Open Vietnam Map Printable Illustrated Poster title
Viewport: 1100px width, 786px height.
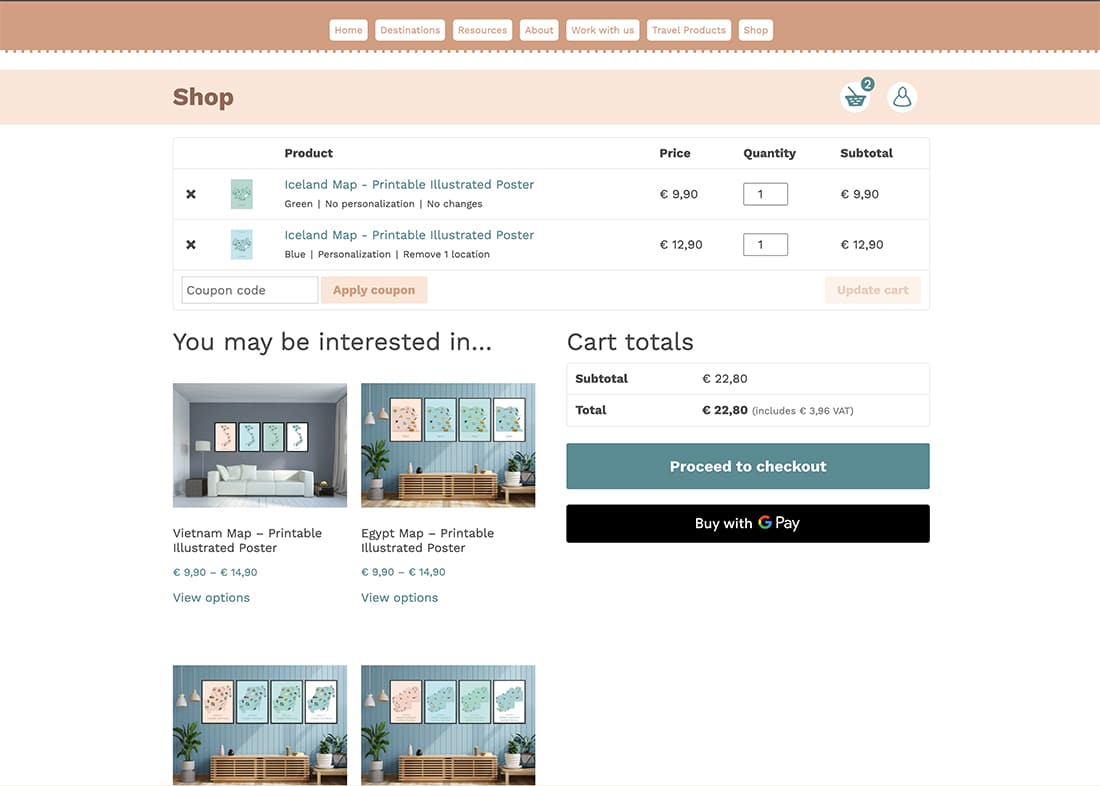pyautogui.click(x=248, y=540)
